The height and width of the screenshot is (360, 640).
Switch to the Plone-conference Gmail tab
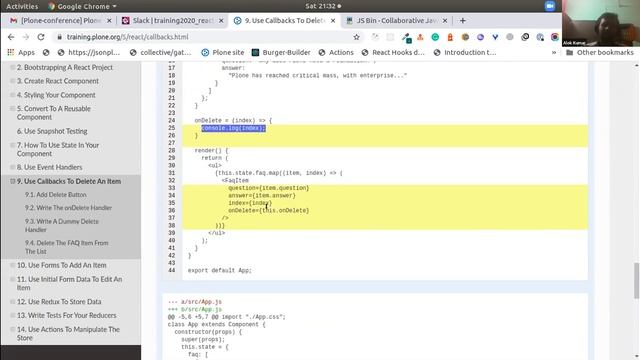(59, 20)
